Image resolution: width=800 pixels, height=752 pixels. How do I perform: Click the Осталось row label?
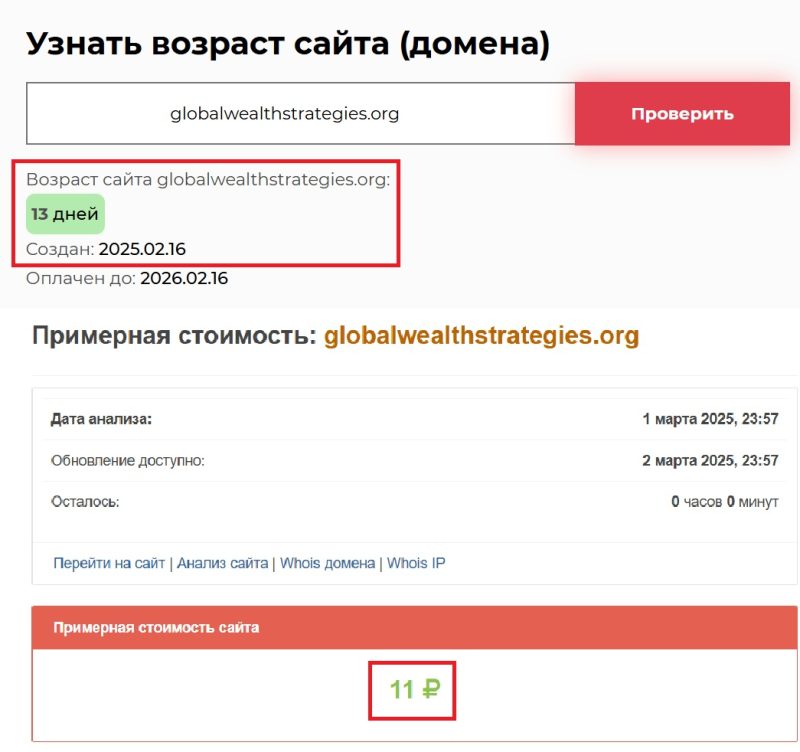(85, 502)
